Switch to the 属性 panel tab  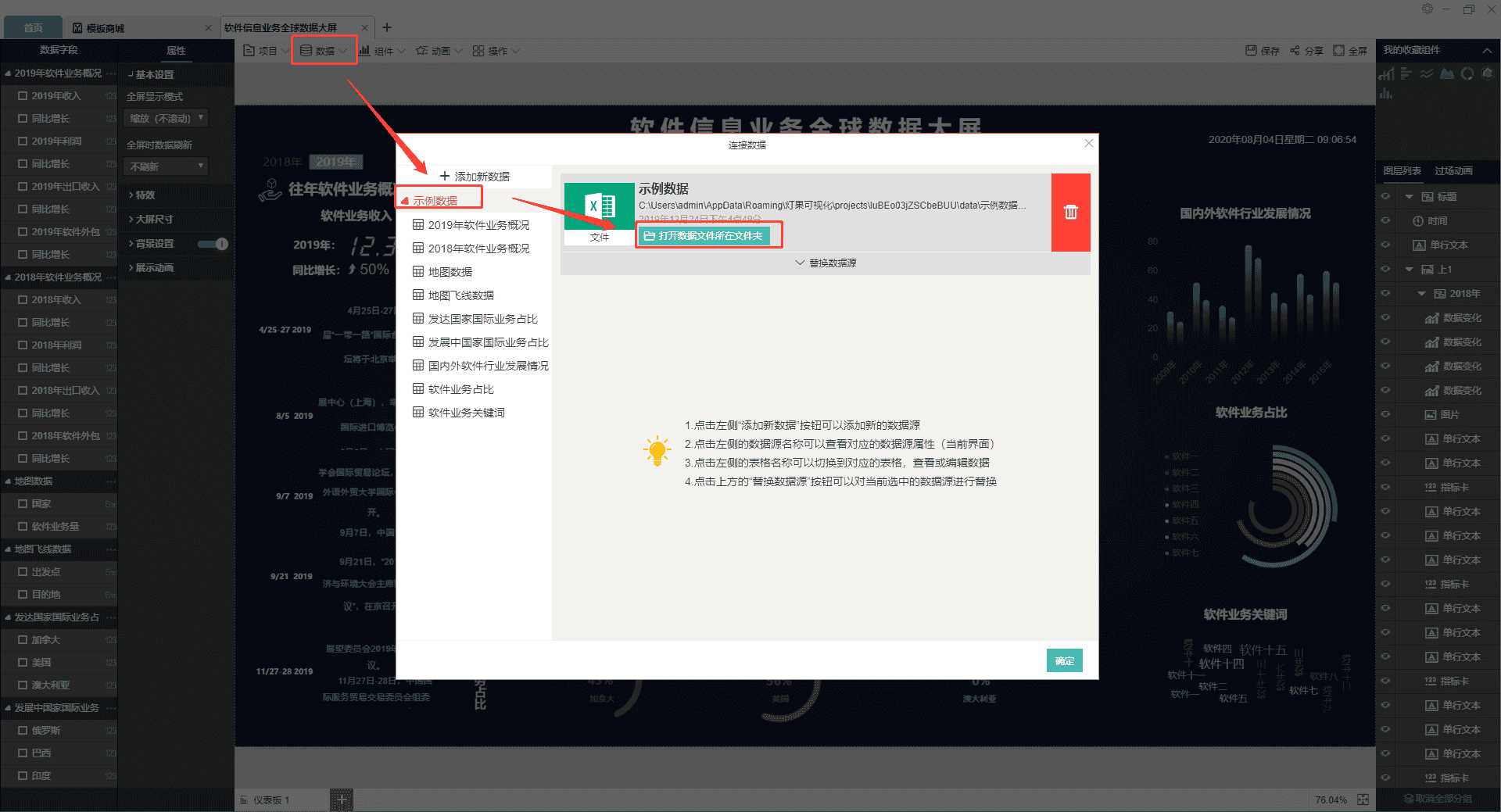[176, 50]
